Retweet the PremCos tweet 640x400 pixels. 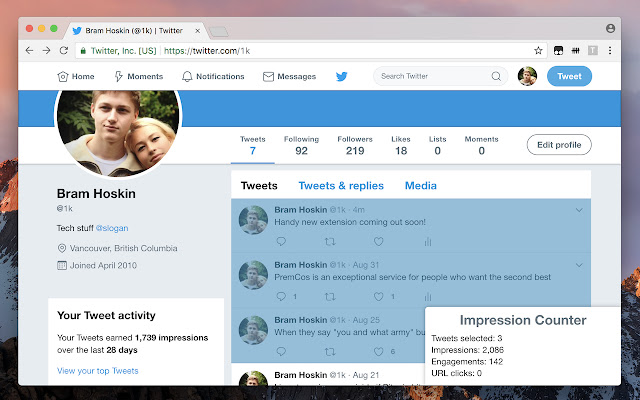pyautogui.click(x=330, y=297)
